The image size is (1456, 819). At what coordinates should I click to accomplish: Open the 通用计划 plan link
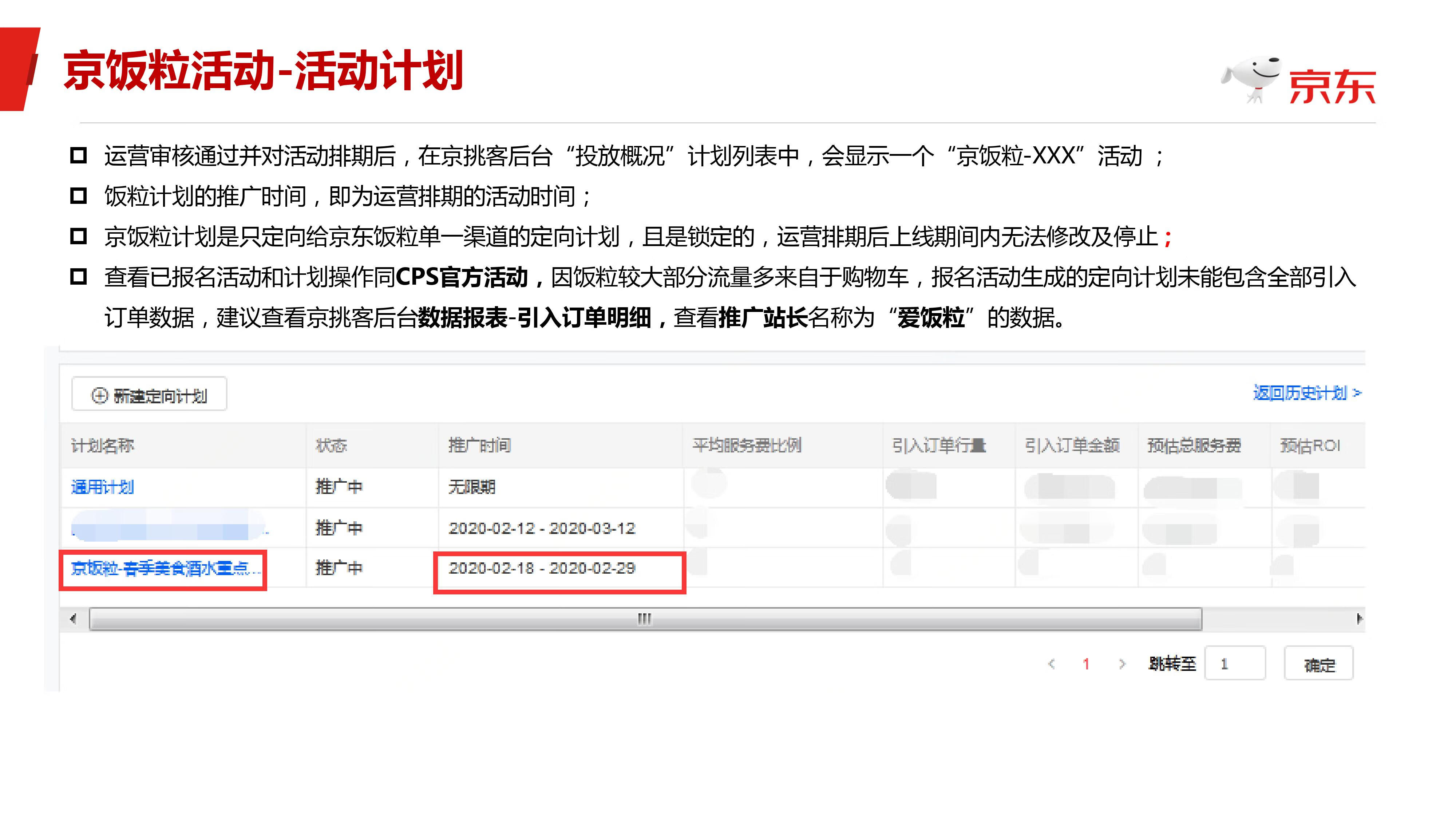102,487
